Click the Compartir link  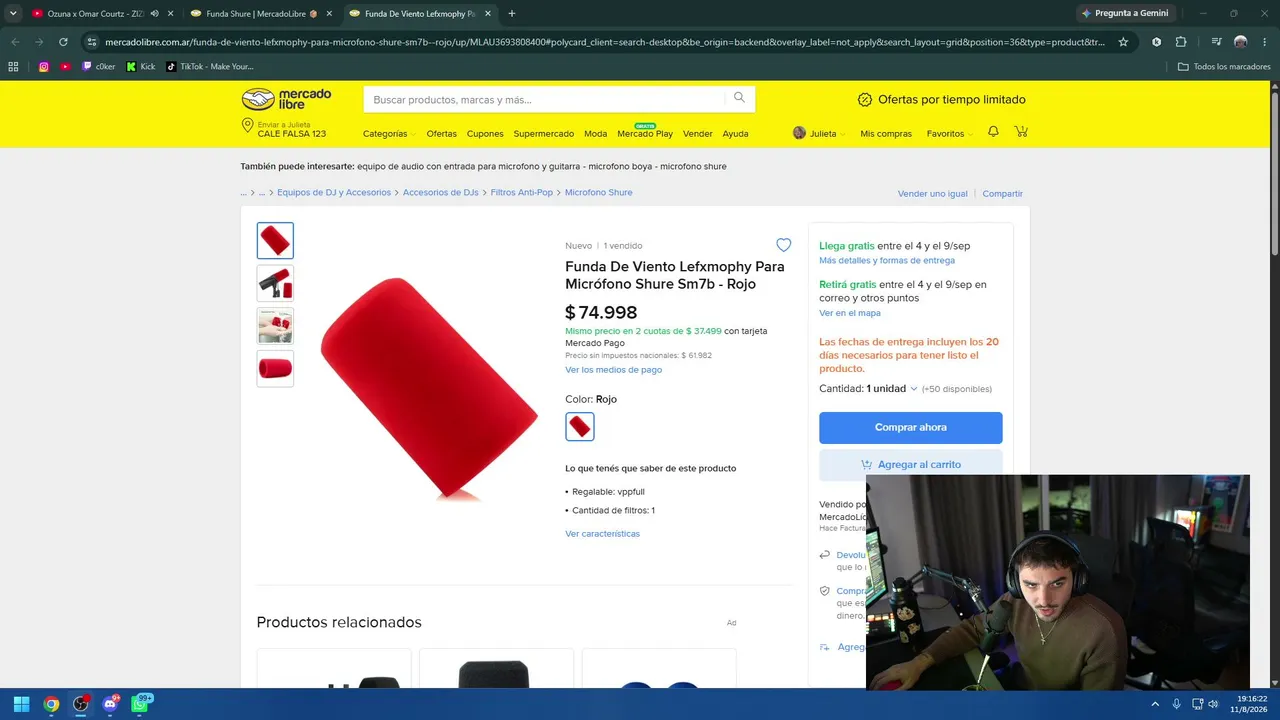(1003, 194)
